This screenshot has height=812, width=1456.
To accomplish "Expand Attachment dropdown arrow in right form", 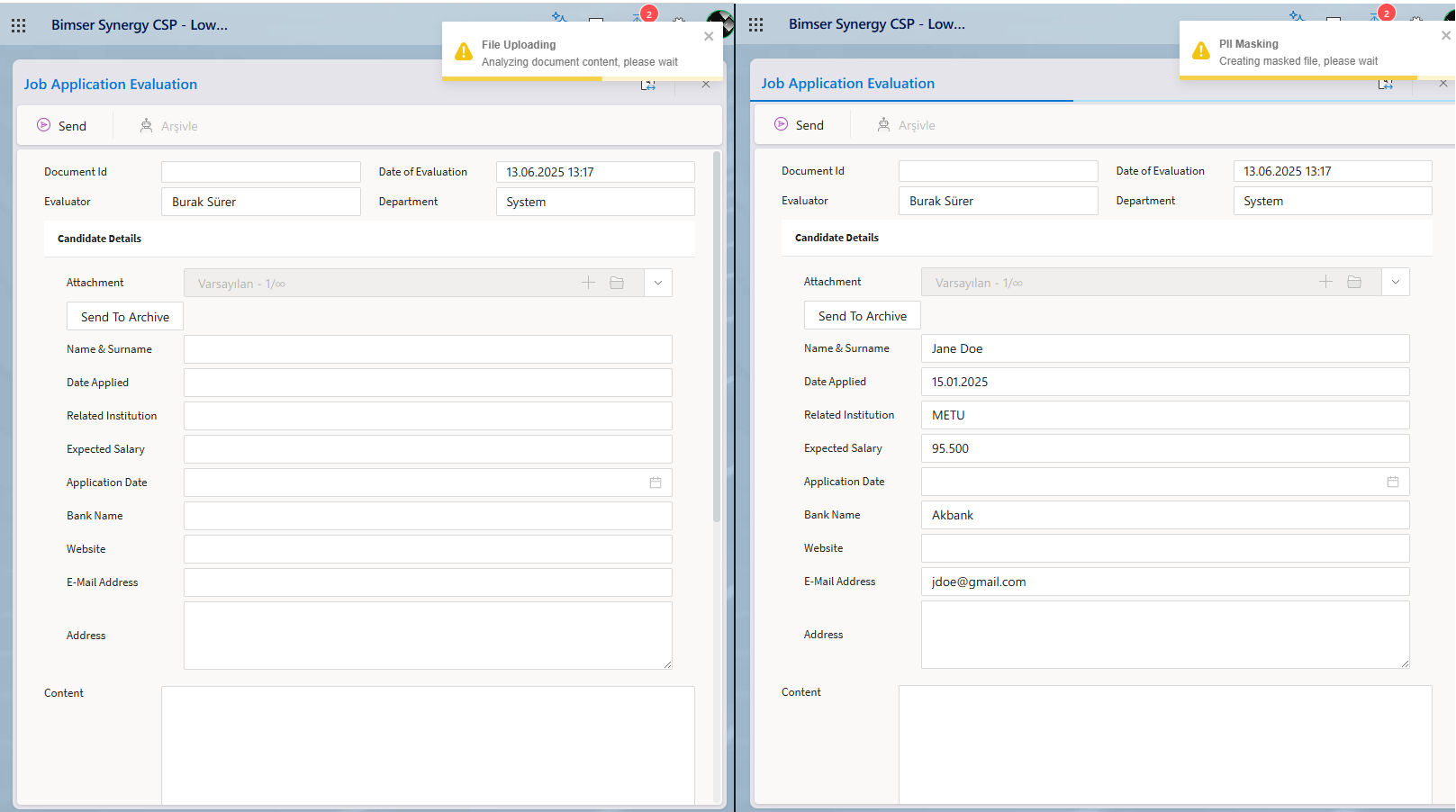I will pyautogui.click(x=1396, y=282).
